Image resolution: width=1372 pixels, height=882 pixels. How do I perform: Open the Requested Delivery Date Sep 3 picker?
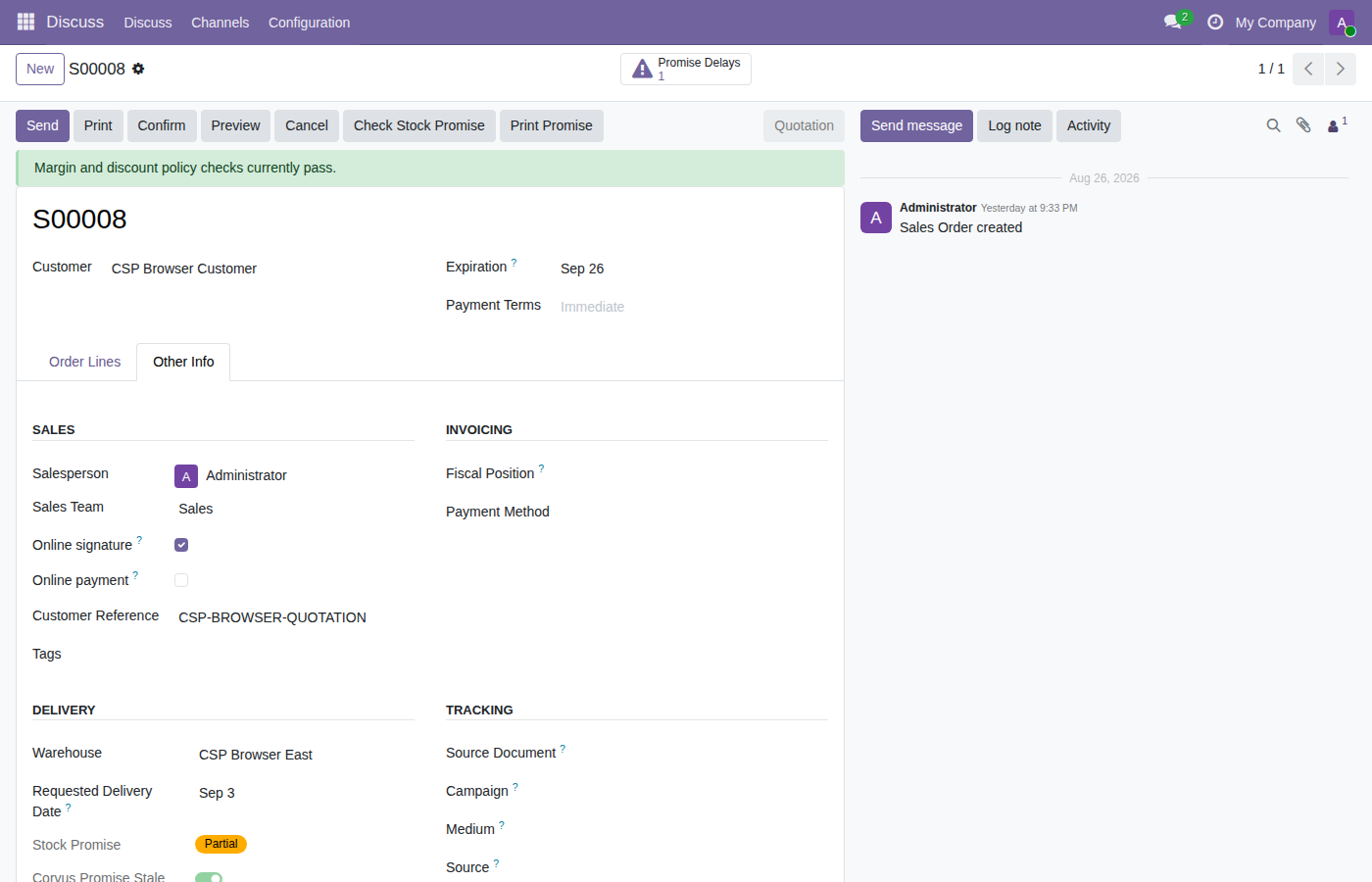tap(305, 793)
